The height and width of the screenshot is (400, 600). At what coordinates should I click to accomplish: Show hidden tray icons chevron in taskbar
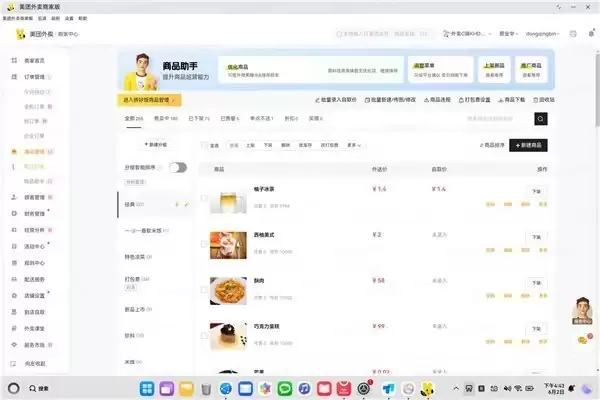pos(456,389)
